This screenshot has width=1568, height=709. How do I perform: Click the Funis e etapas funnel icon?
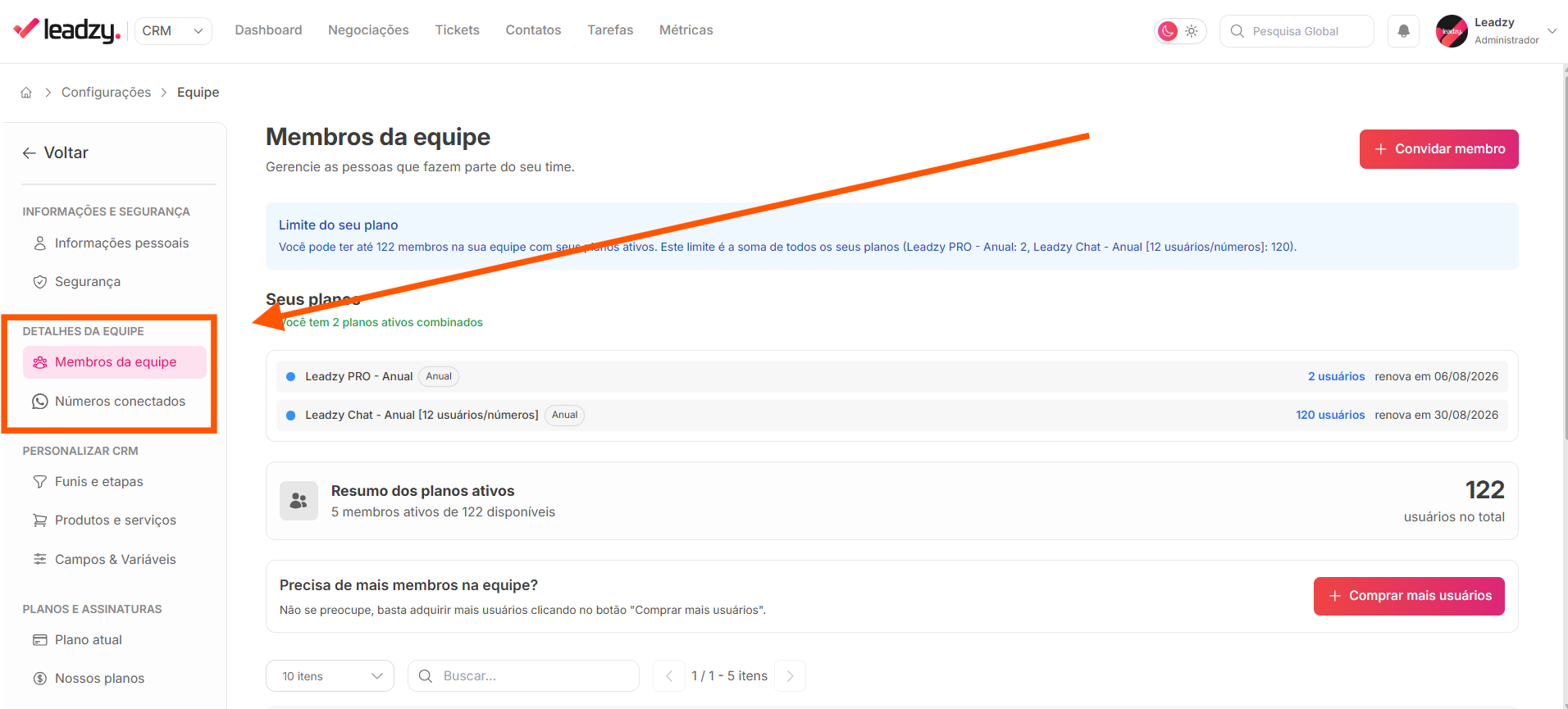pos(39,482)
